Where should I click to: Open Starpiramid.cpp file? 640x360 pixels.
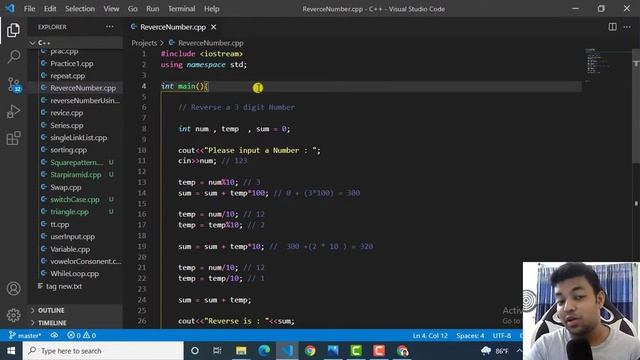75,175
